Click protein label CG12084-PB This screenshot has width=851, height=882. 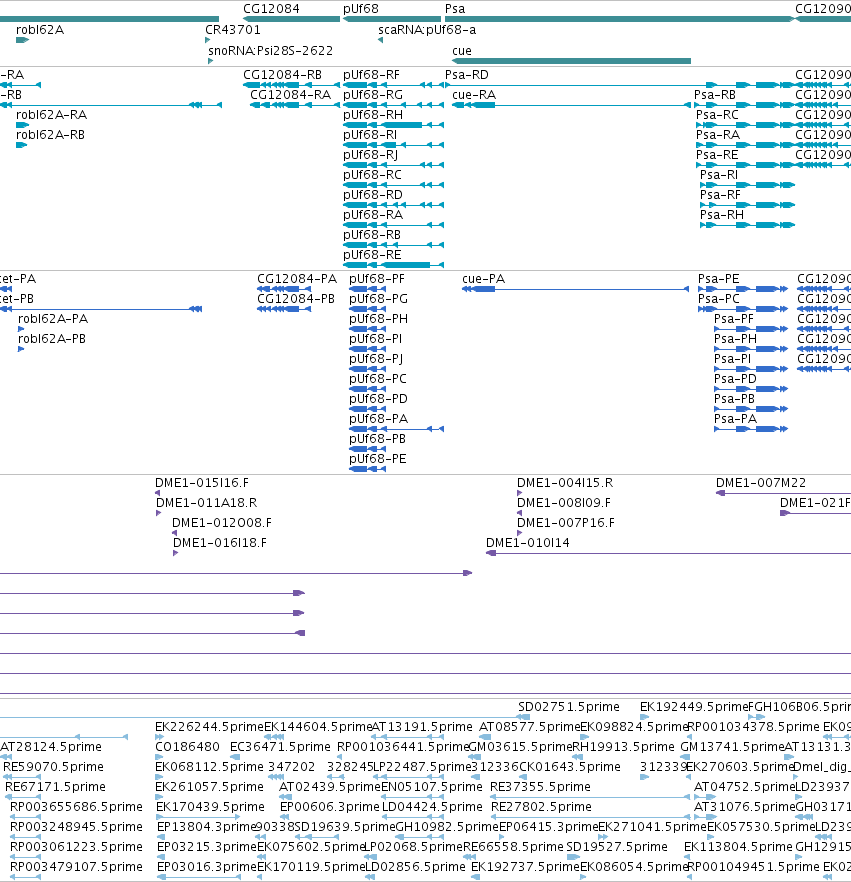pos(296,299)
